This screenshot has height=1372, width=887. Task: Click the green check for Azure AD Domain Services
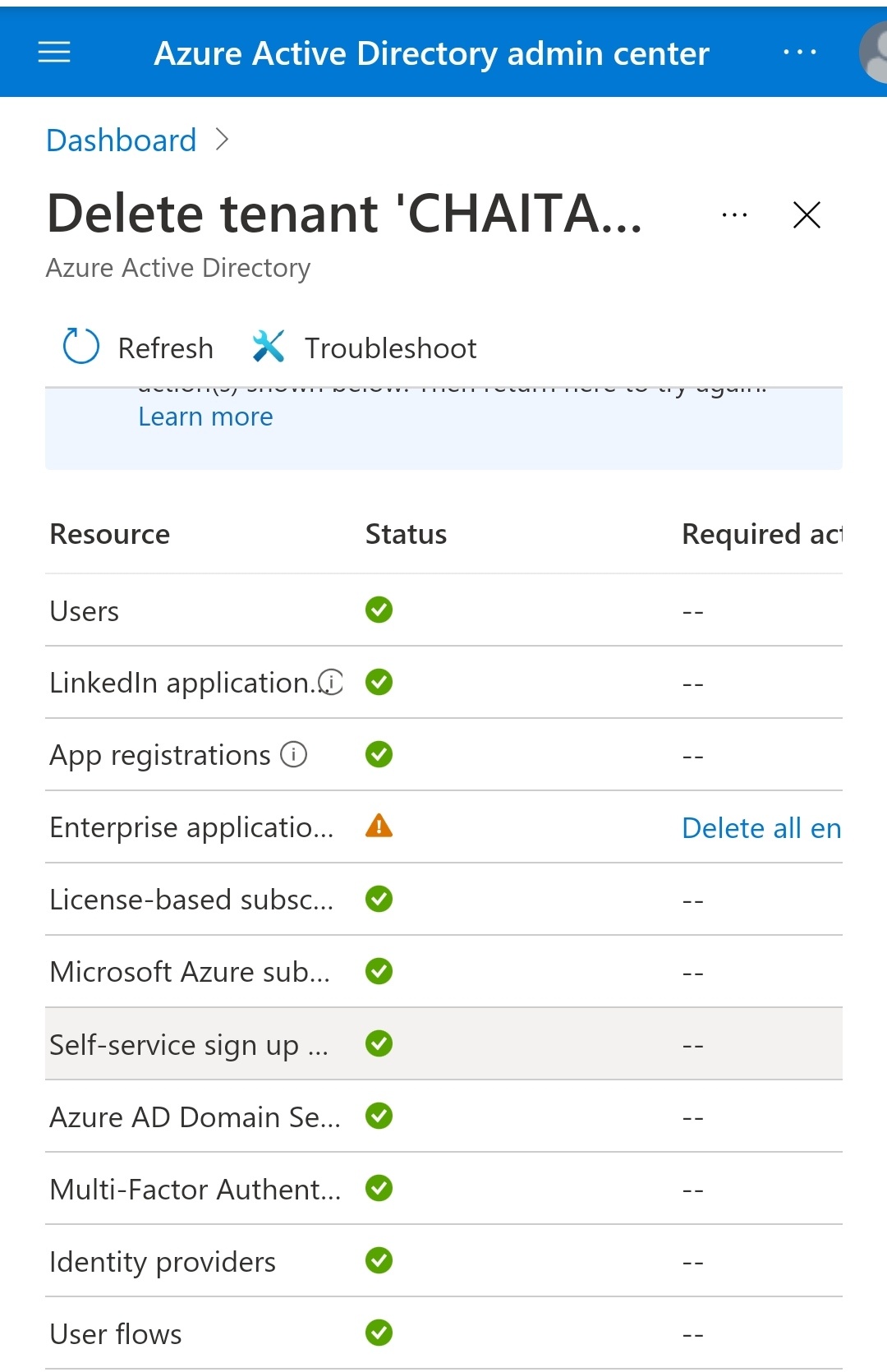pos(379,1116)
